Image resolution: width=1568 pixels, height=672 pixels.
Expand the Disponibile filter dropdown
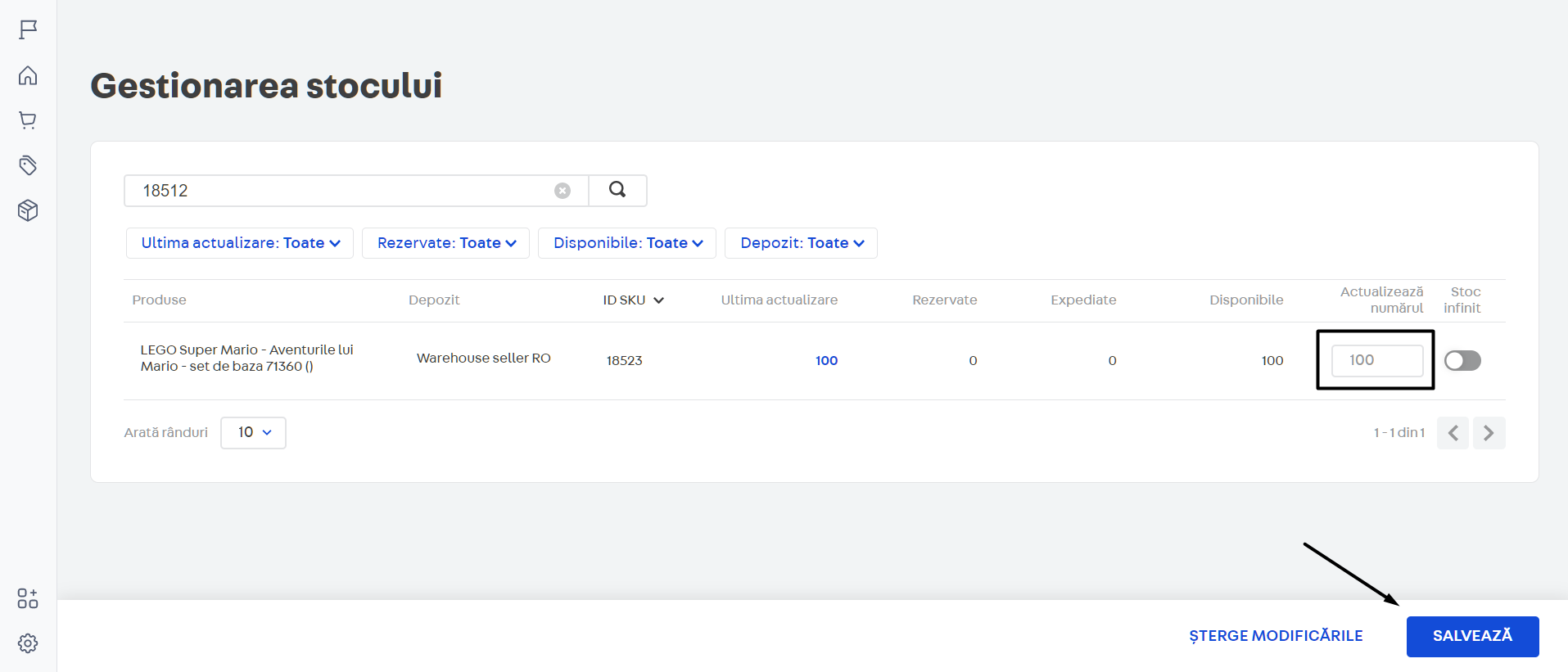(x=627, y=243)
